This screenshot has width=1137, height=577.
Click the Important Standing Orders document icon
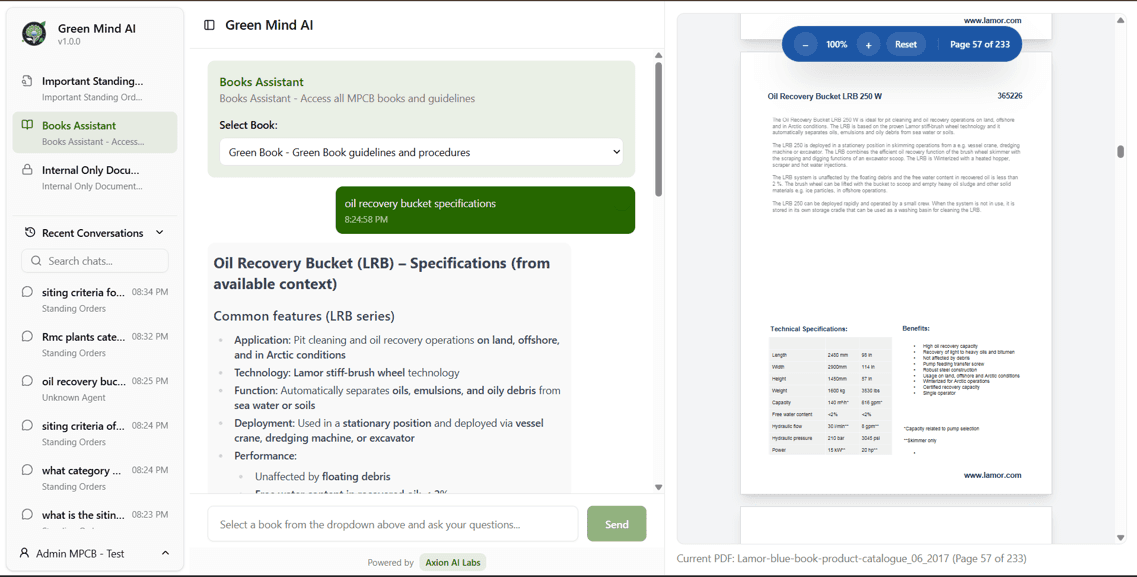pyautogui.click(x=27, y=80)
